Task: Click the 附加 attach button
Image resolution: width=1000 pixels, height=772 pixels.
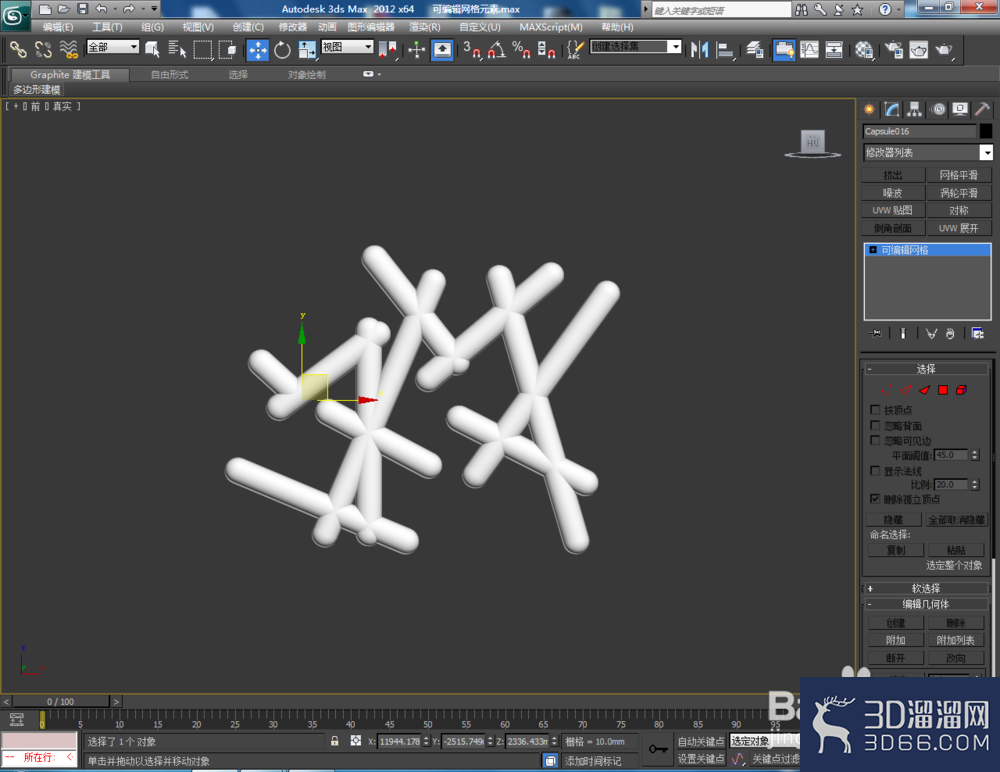Action: pyautogui.click(x=895, y=640)
